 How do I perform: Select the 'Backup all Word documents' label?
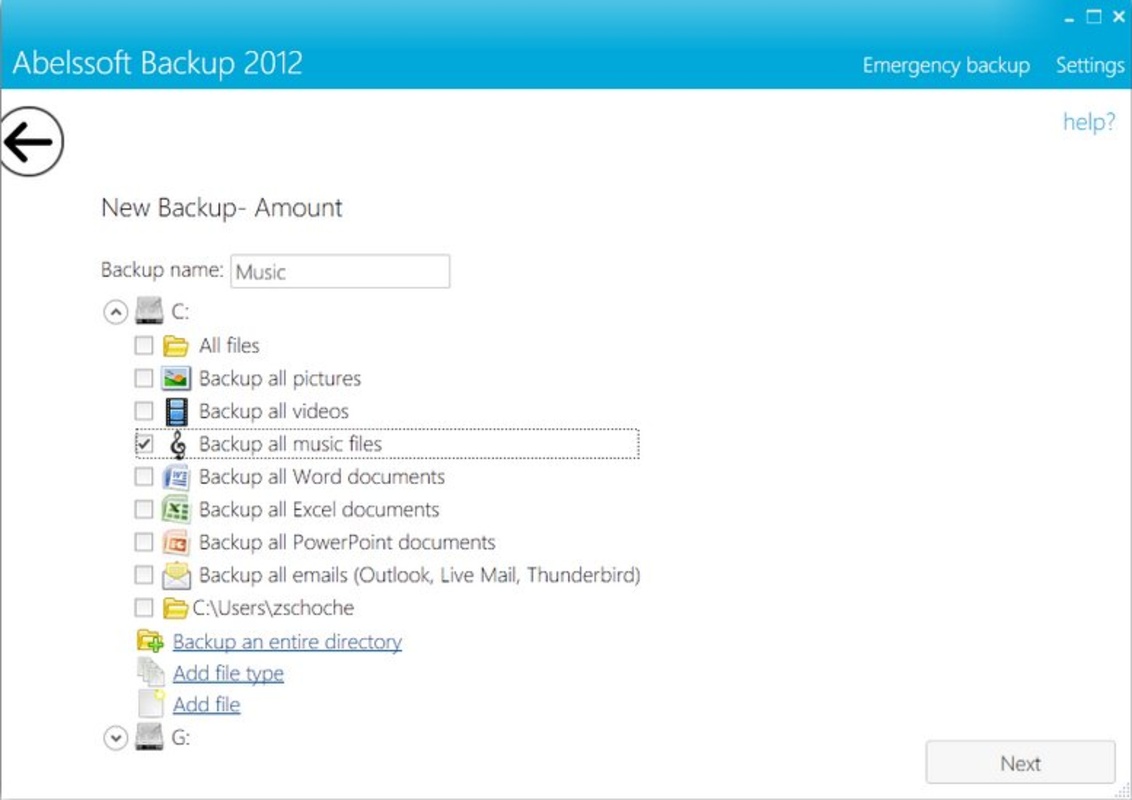[x=322, y=477]
